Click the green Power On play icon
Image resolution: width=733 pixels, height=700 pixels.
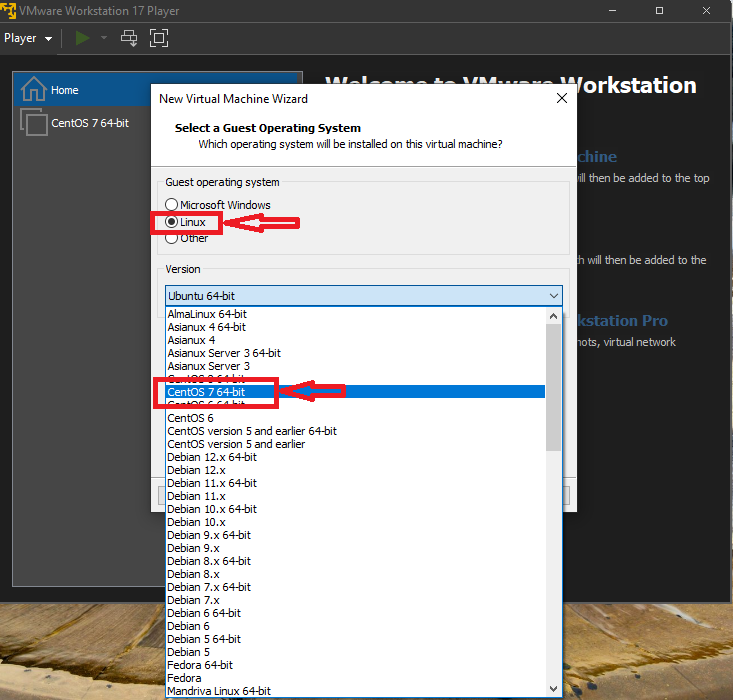click(82, 38)
